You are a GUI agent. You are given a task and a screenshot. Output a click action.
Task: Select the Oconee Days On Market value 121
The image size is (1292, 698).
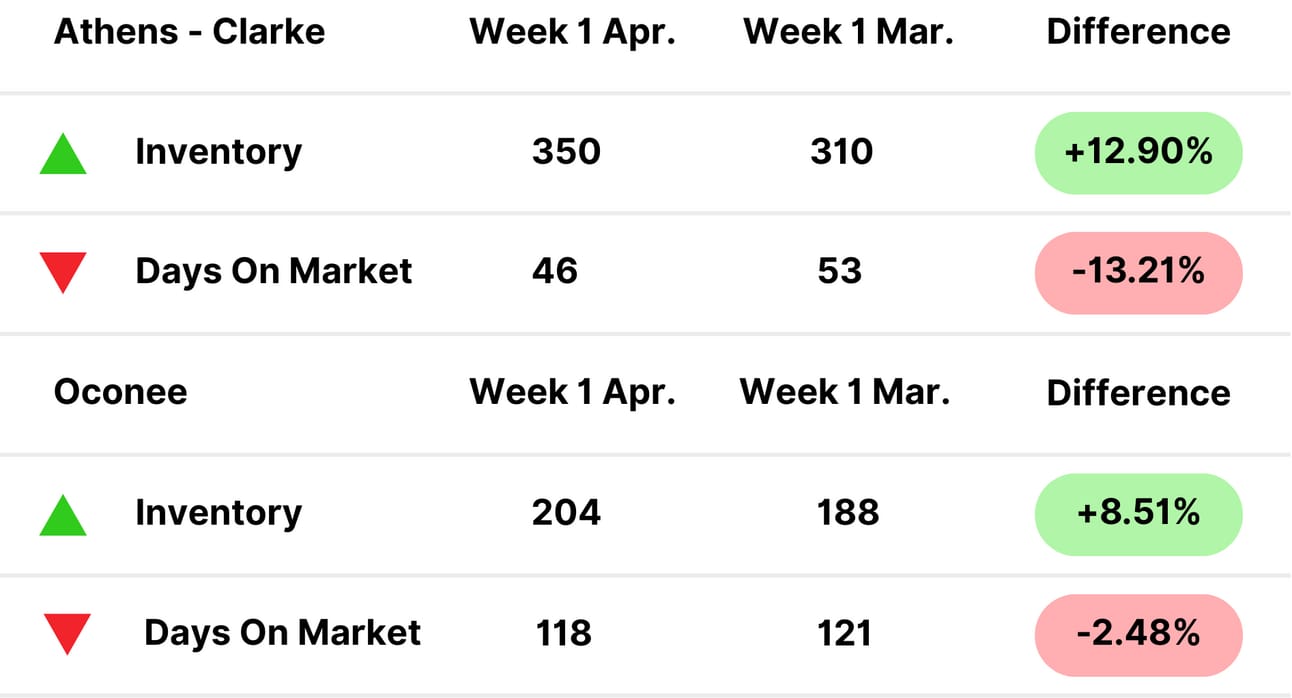pos(844,633)
